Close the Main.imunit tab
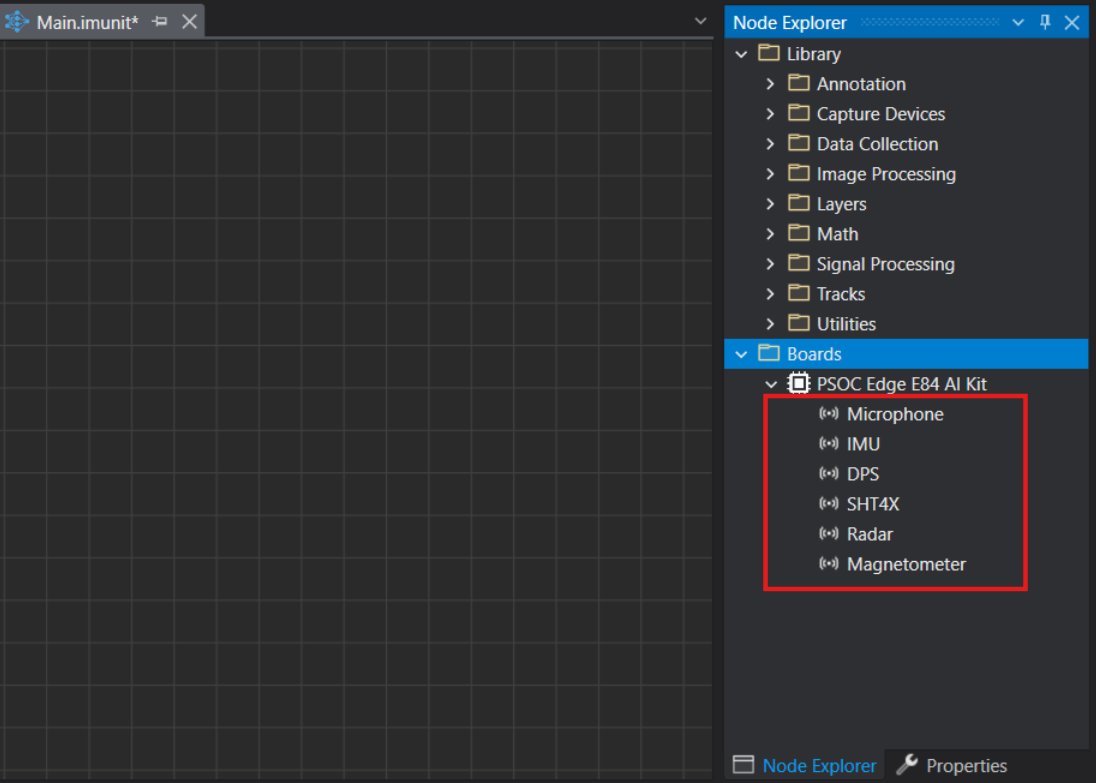This screenshot has height=783, width=1096. click(189, 22)
